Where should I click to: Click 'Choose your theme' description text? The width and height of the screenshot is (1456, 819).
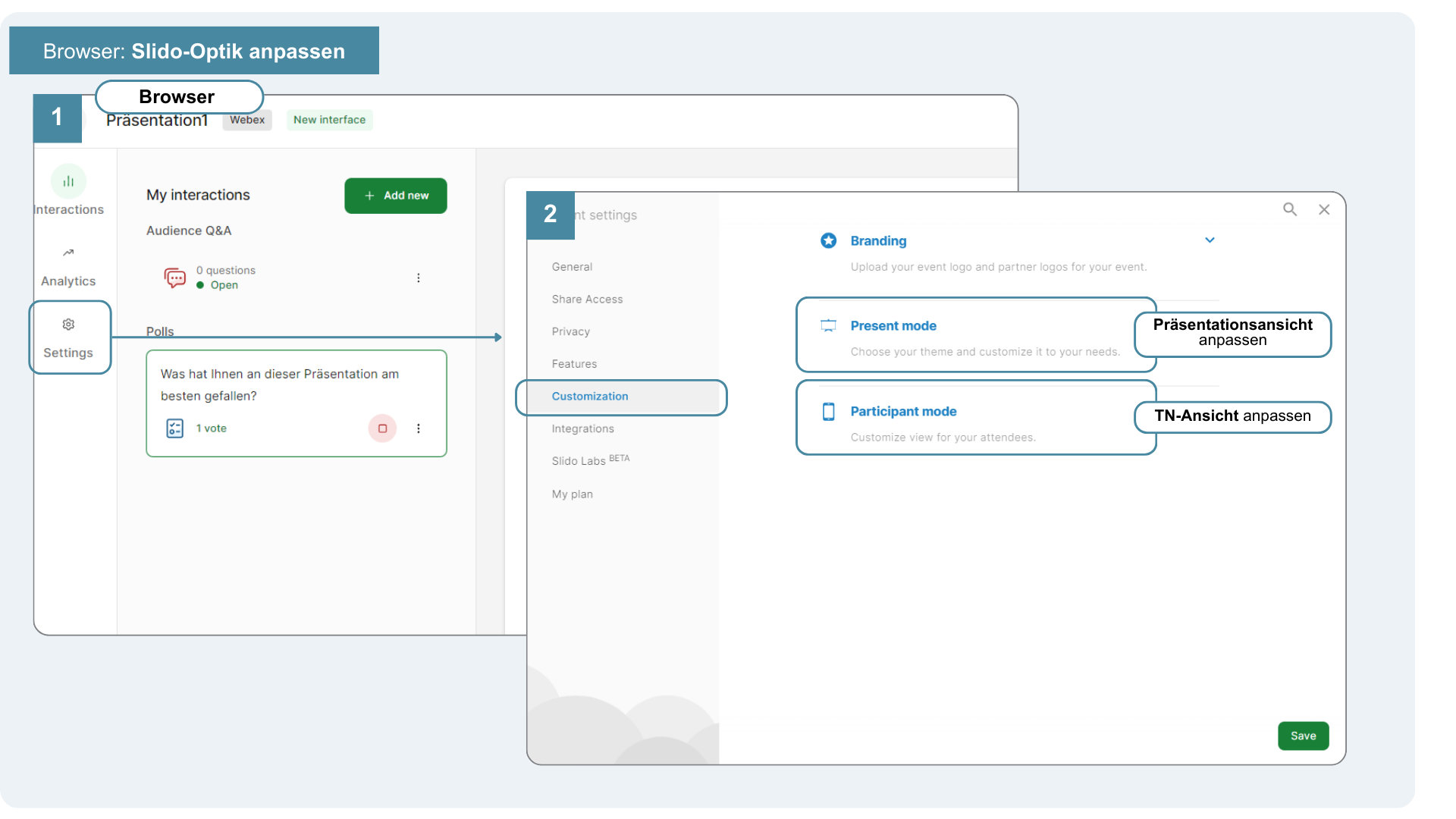pos(985,352)
